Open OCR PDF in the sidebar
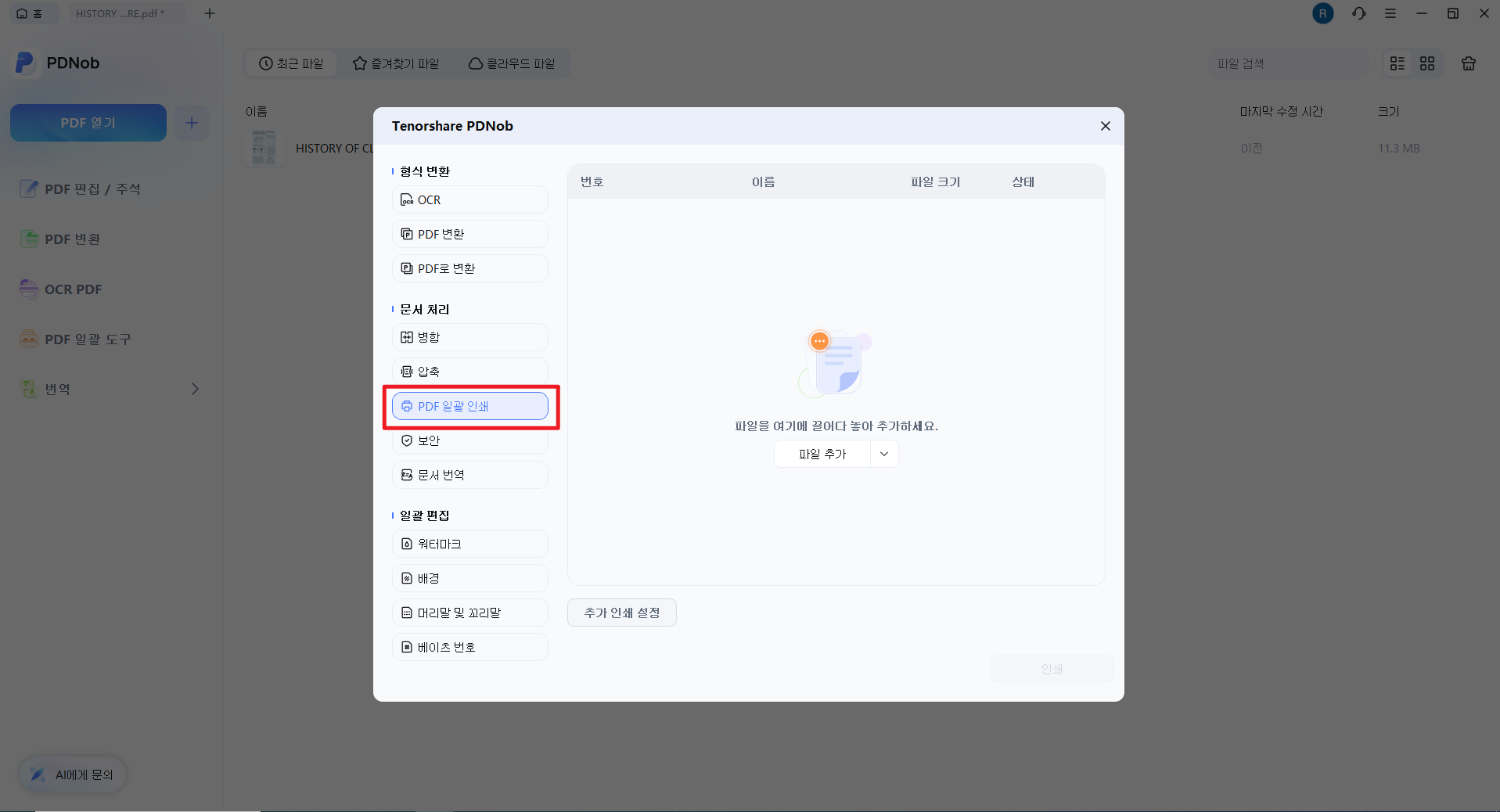This screenshot has height=812, width=1500. 61,289
